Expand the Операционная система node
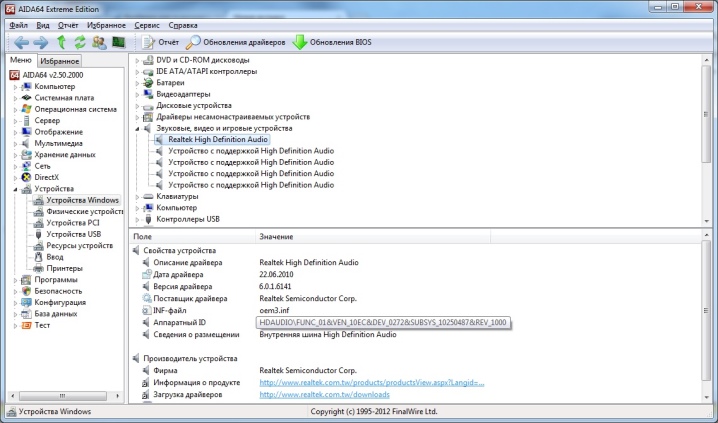 point(15,109)
